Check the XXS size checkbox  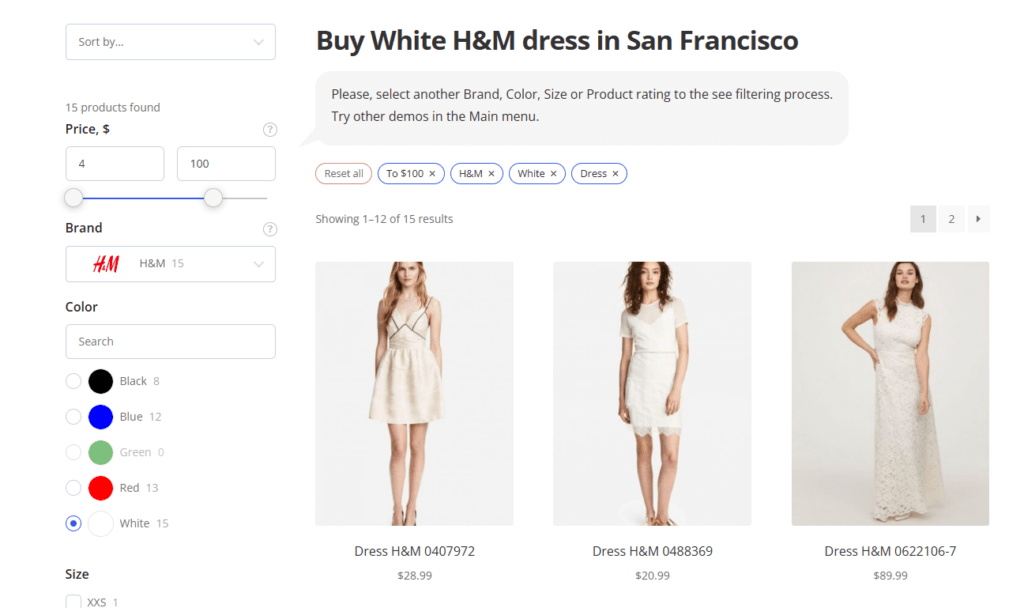73,601
